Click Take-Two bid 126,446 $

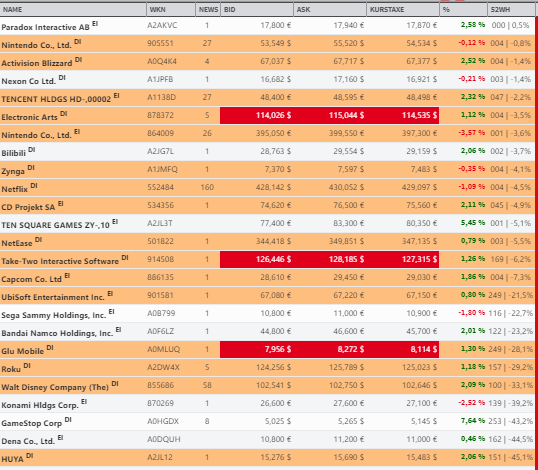(273, 259)
